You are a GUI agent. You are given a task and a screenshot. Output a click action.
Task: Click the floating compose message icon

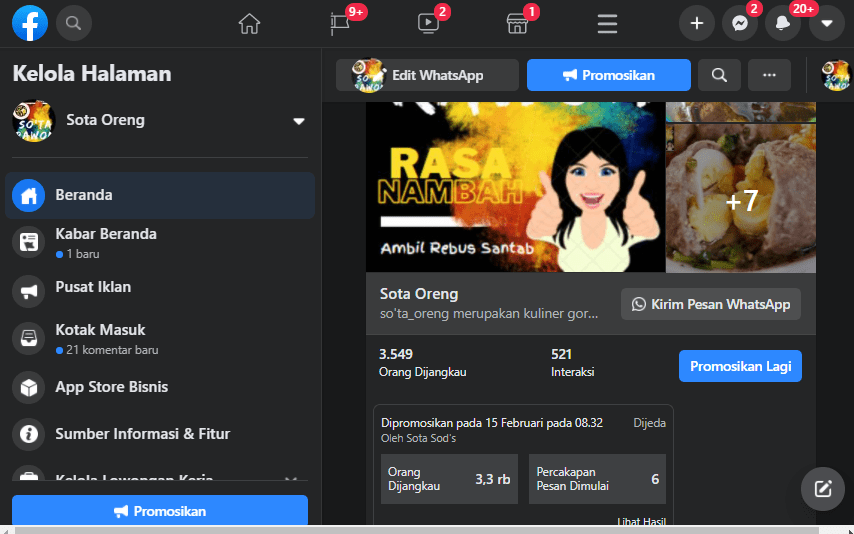click(823, 489)
